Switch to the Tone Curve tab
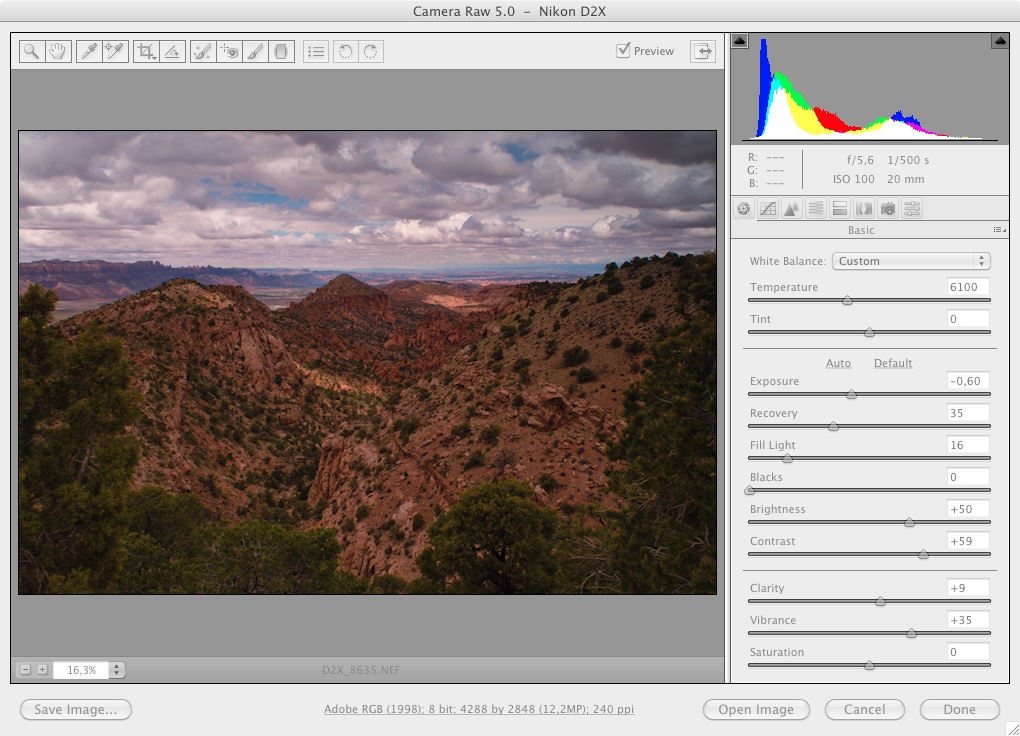 click(768, 209)
